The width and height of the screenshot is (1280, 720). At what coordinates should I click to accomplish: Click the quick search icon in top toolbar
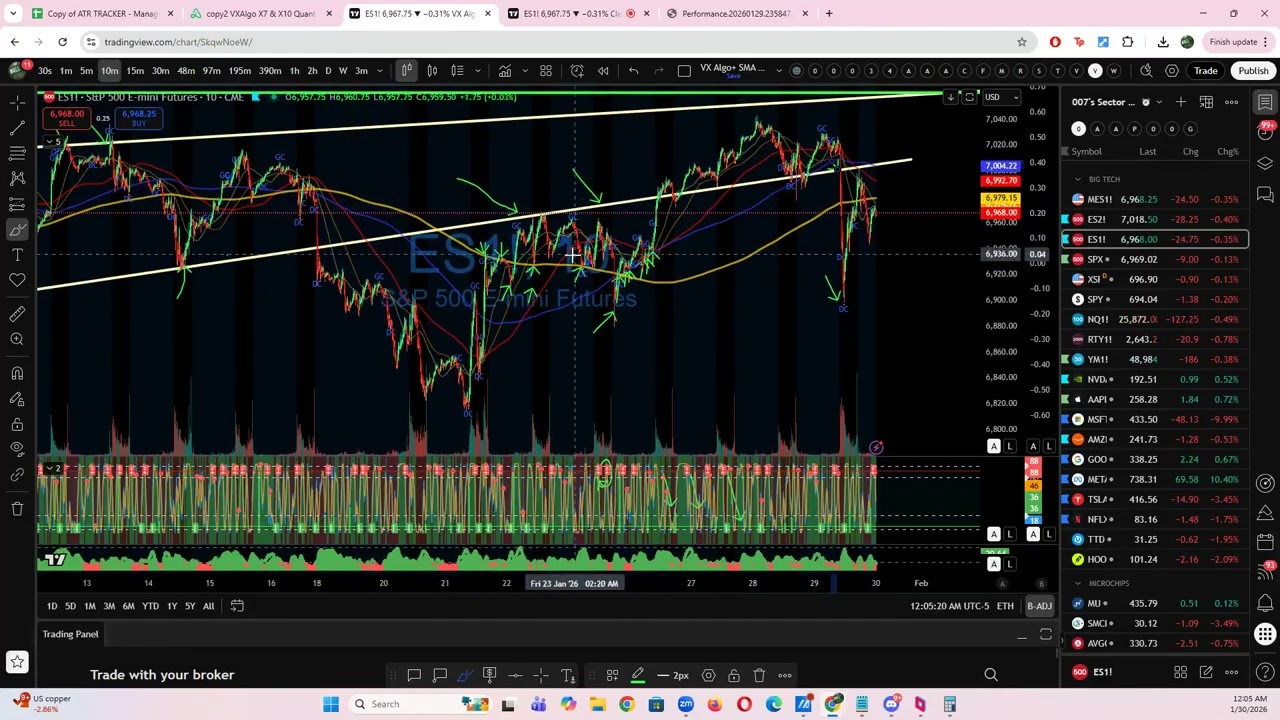(x=1146, y=71)
